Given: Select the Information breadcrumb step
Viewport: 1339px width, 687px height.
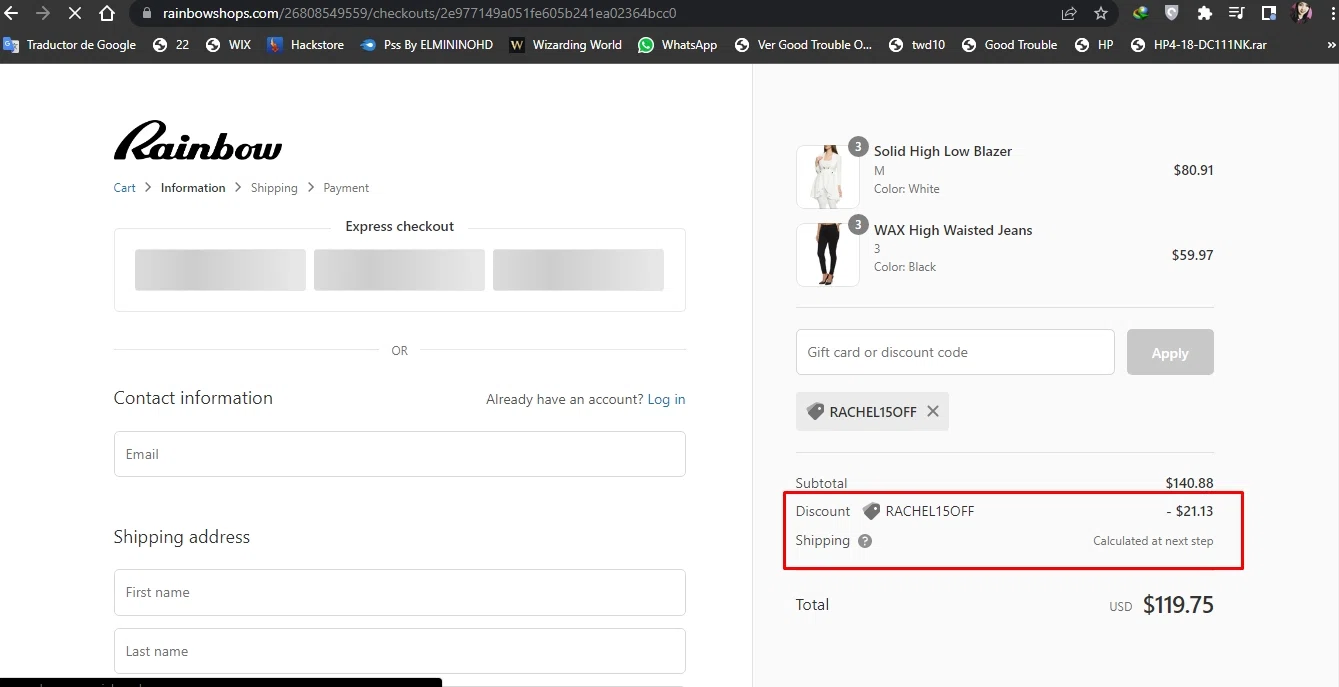Looking at the screenshot, I should (193, 188).
